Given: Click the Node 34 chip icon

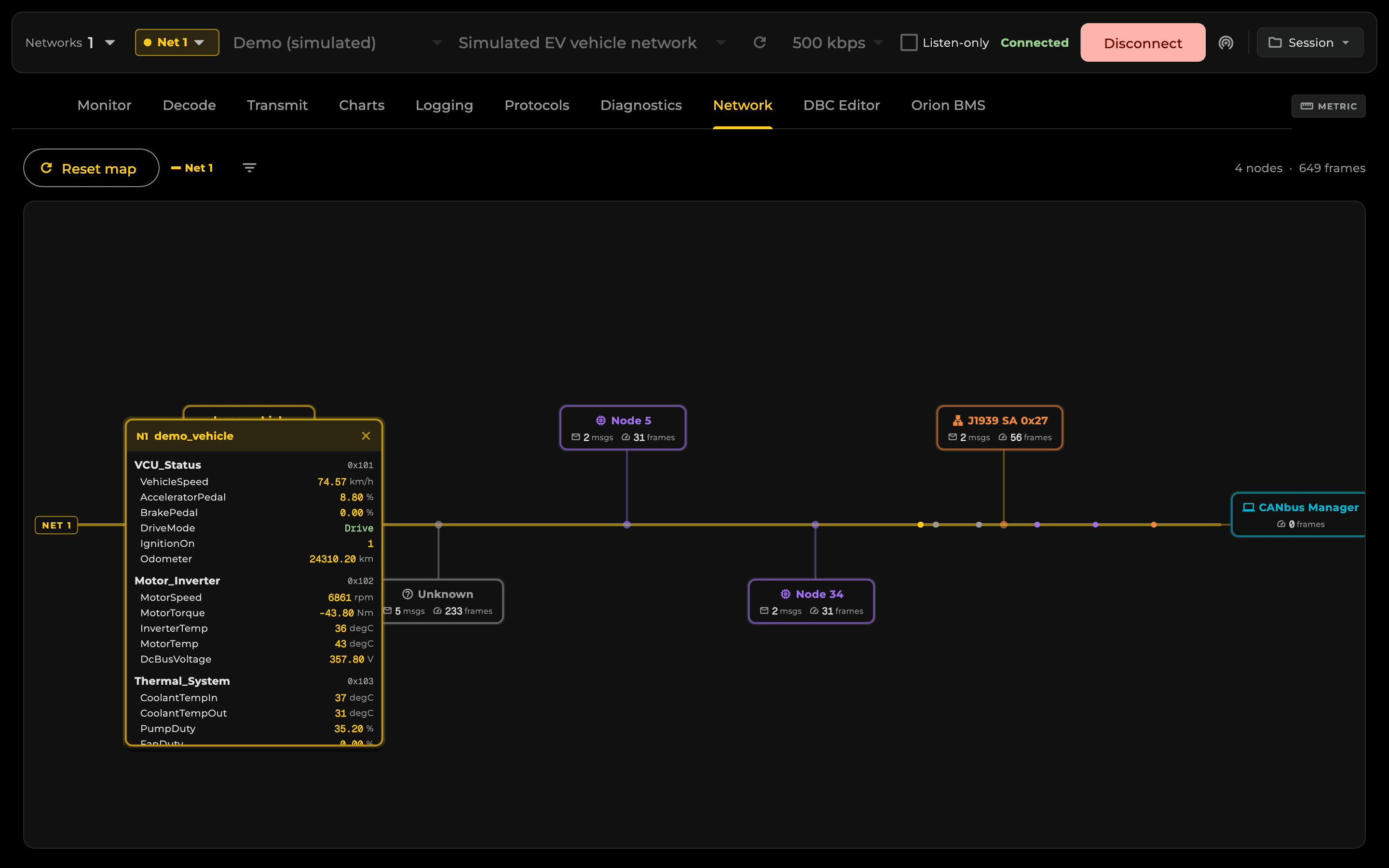Looking at the screenshot, I should click(x=785, y=594).
